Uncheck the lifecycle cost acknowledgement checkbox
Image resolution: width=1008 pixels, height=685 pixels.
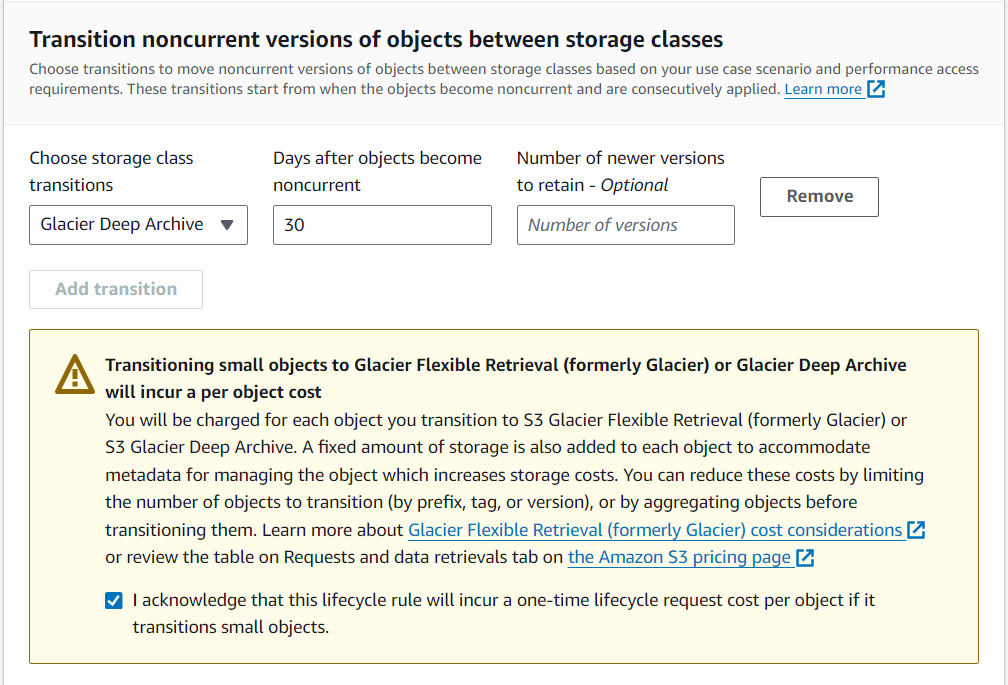[x=114, y=601]
